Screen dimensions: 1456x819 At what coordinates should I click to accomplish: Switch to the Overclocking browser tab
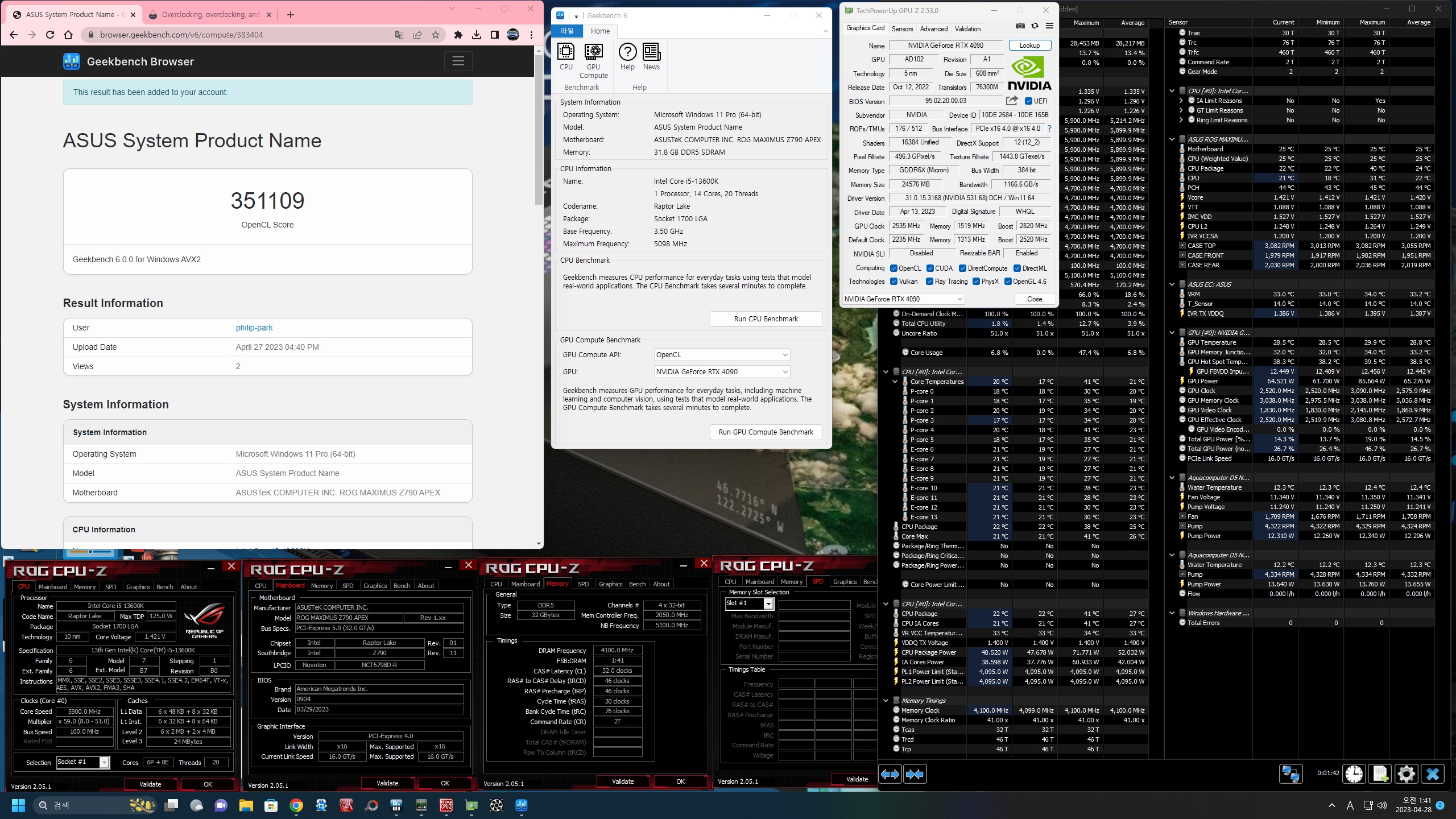click(x=211, y=15)
